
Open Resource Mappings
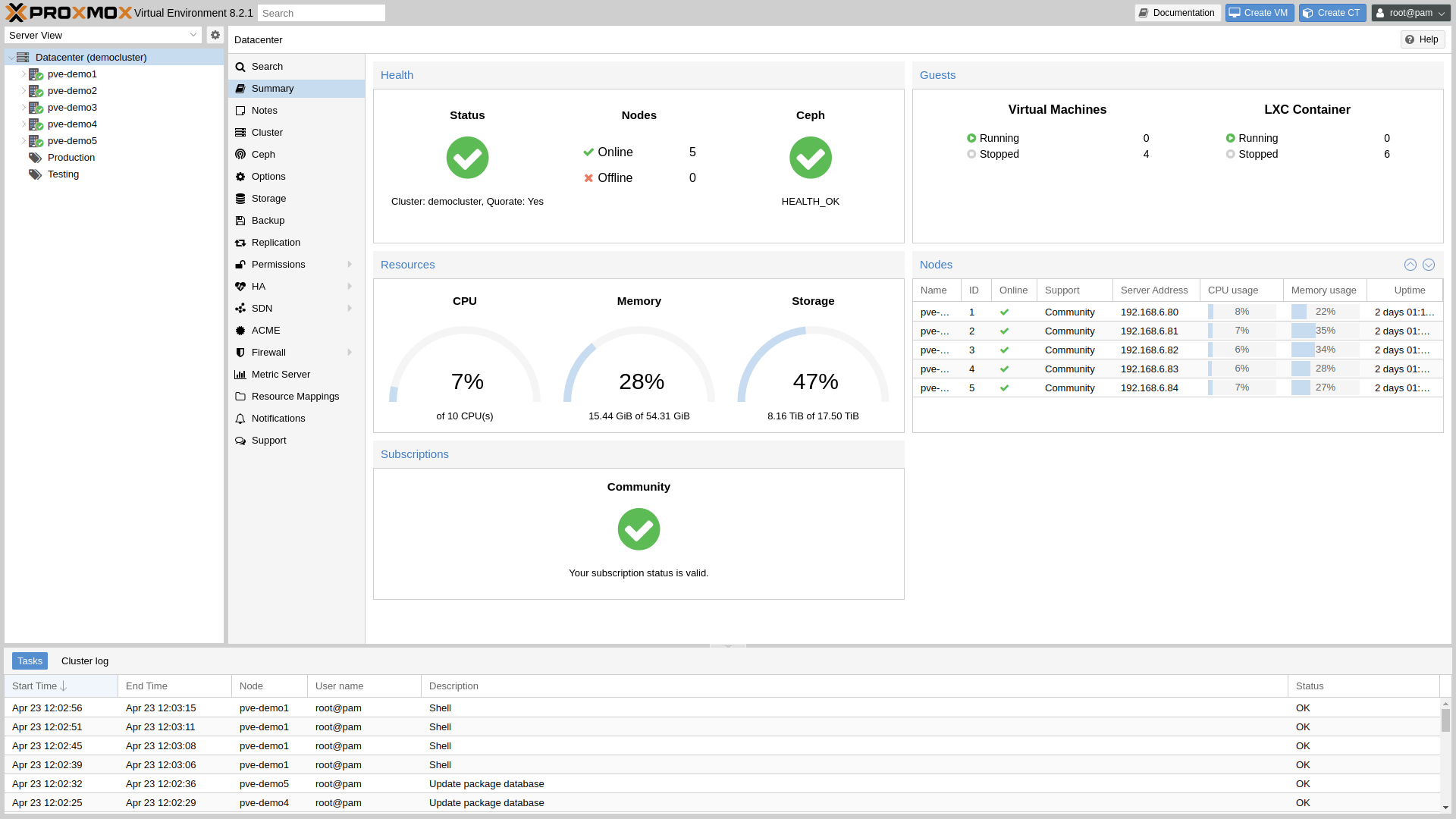[x=296, y=396]
